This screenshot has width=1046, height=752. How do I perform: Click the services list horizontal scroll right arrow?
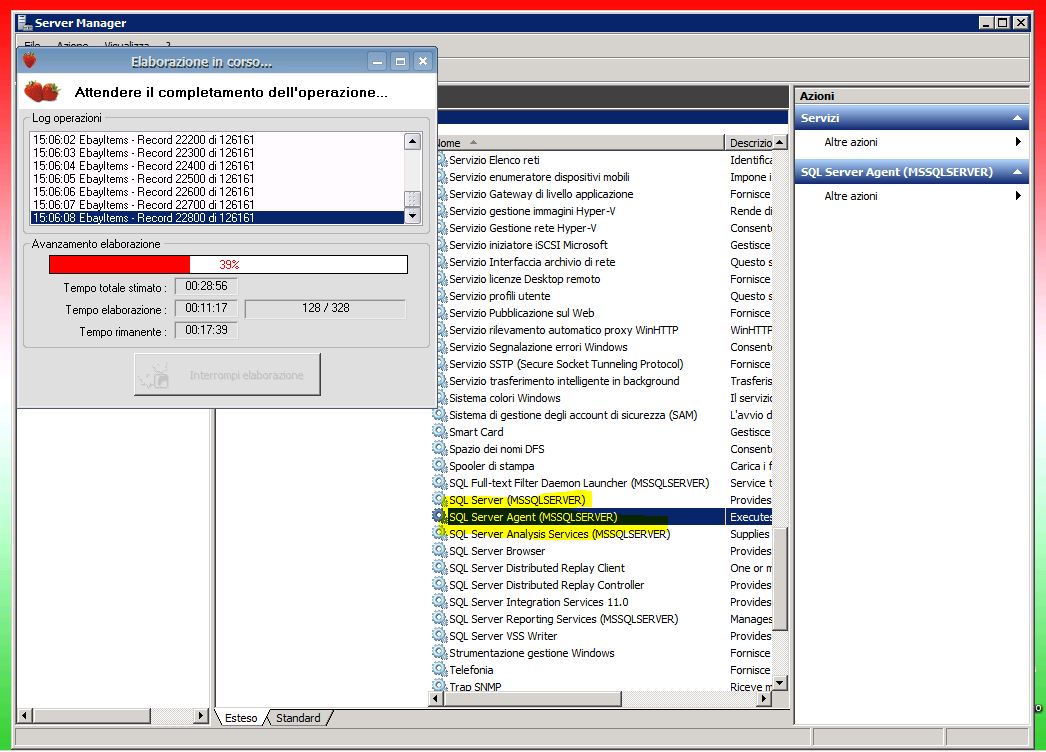[x=764, y=699]
